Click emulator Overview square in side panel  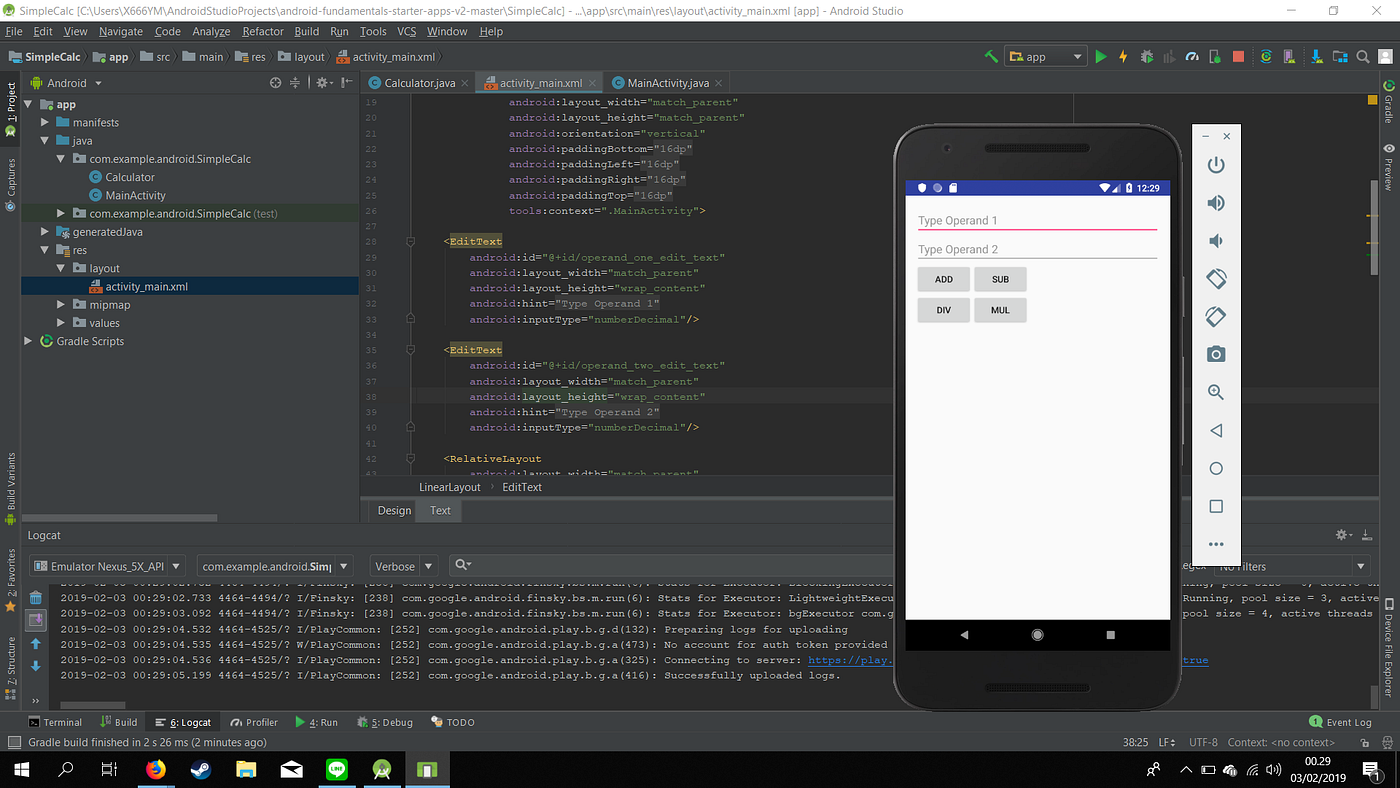coord(1216,507)
